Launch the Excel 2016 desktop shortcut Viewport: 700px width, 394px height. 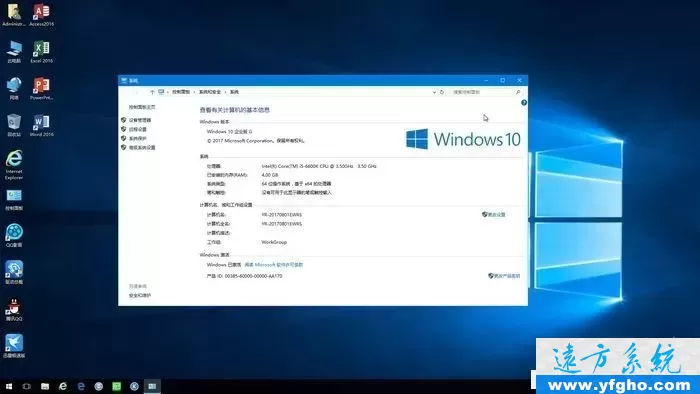pyautogui.click(x=42, y=51)
